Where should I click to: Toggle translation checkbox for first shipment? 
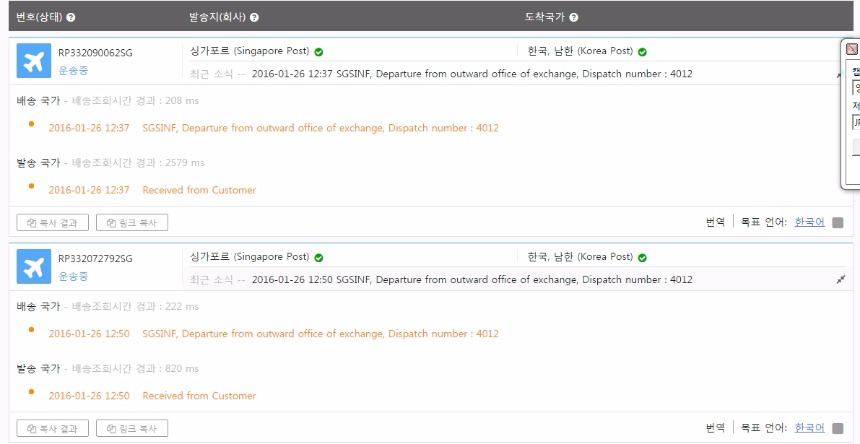[x=838, y=223]
